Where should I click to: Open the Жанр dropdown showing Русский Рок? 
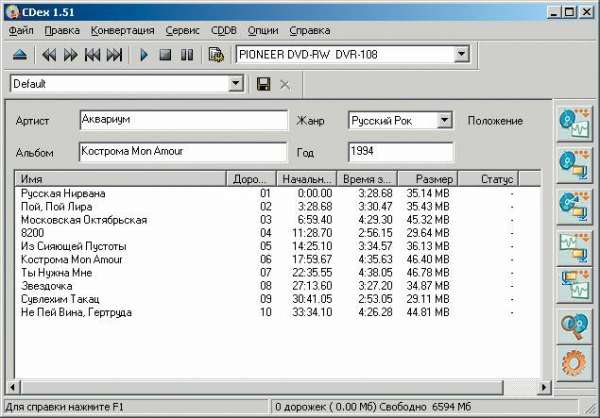pyautogui.click(x=445, y=120)
